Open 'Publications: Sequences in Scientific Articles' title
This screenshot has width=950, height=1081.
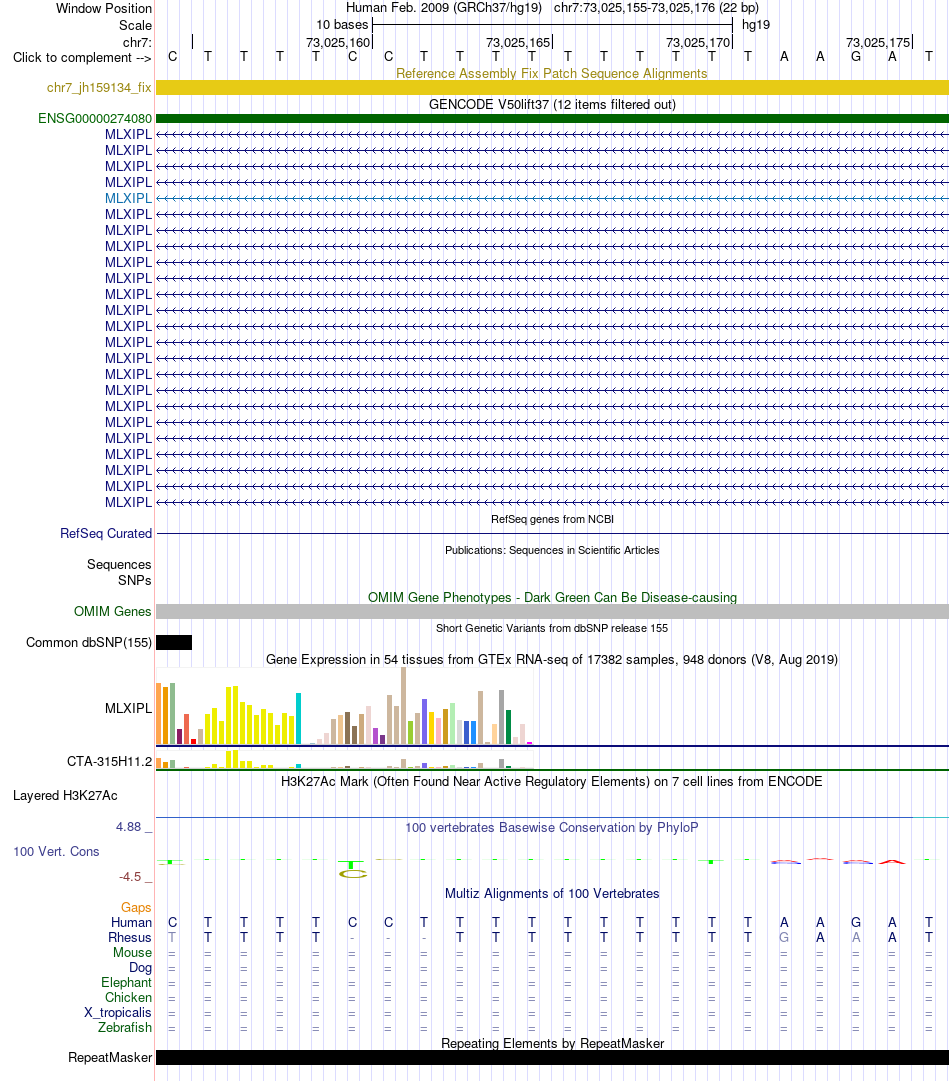point(552,550)
